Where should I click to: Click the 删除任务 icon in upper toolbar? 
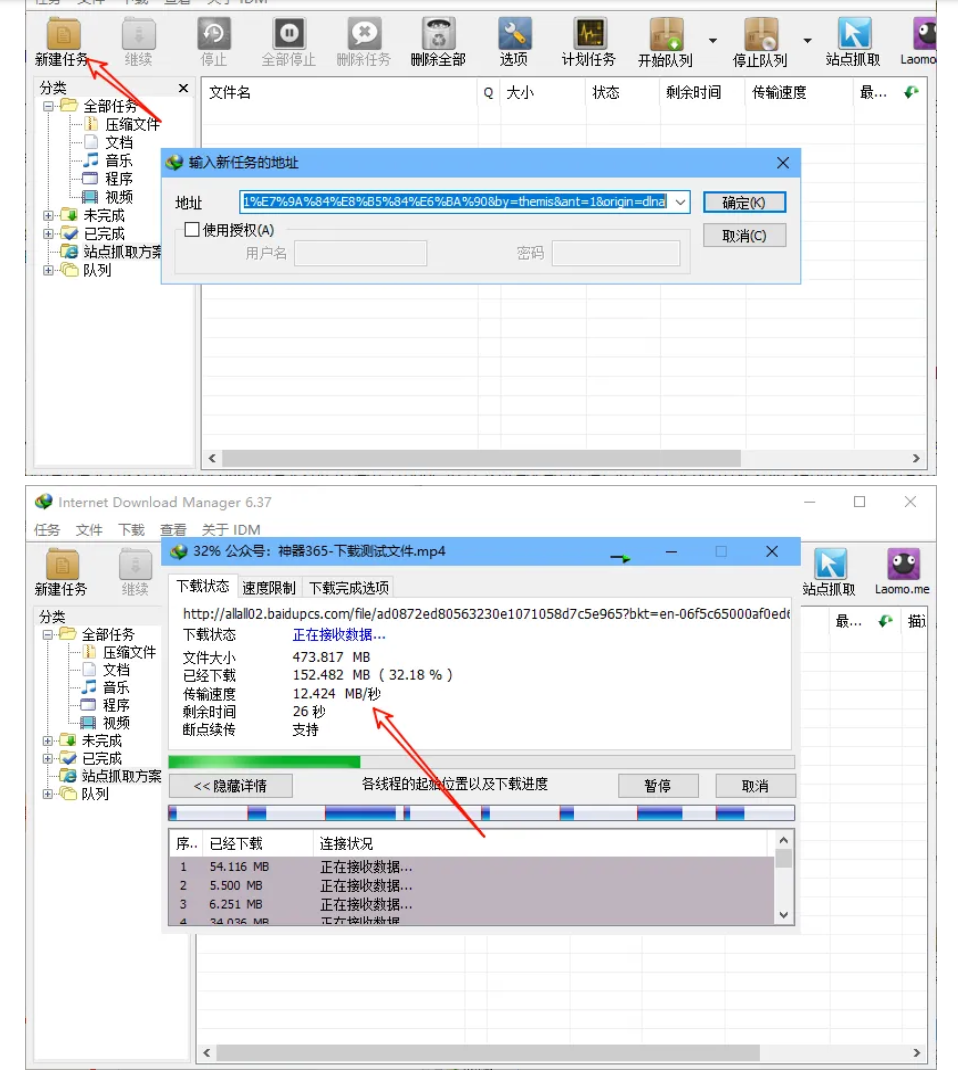point(364,34)
